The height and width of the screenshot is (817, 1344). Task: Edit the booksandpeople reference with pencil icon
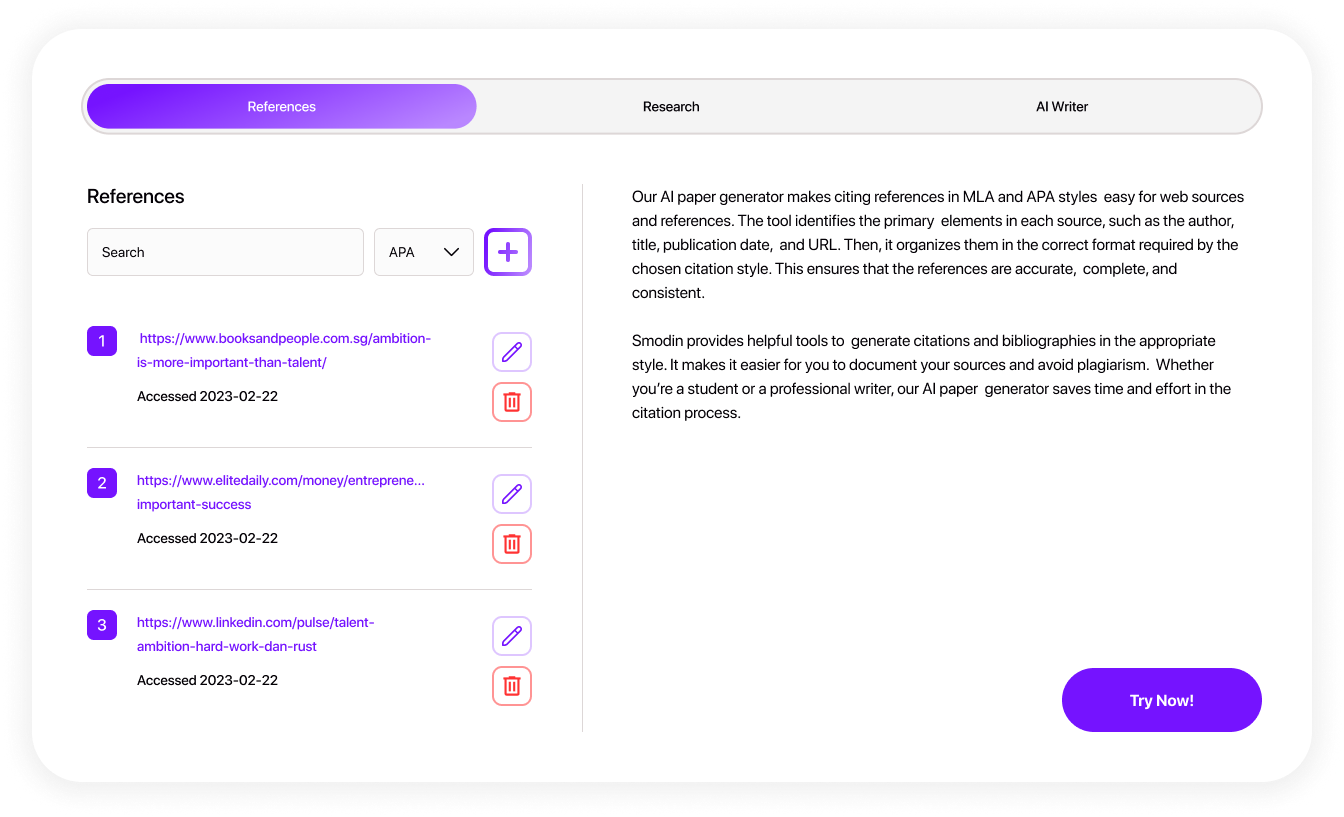pos(511,352)
